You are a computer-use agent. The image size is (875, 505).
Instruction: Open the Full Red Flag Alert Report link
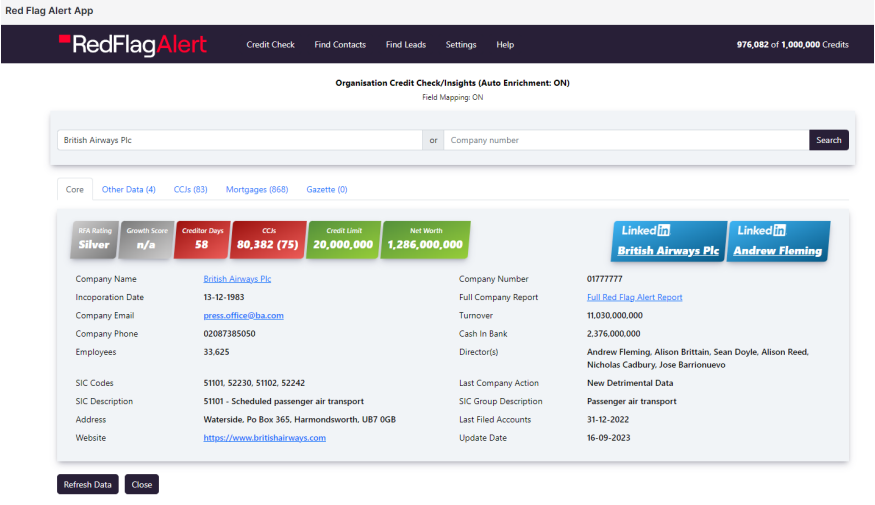(634, 297)
